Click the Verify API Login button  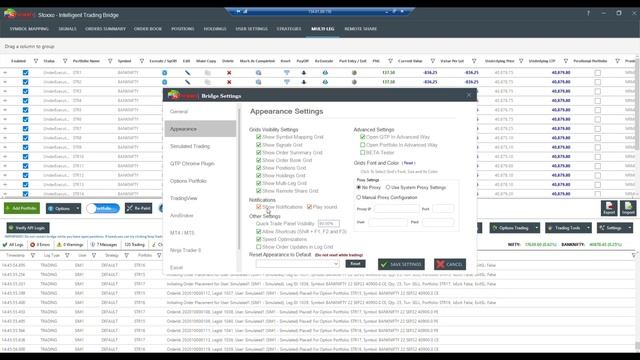28,228
